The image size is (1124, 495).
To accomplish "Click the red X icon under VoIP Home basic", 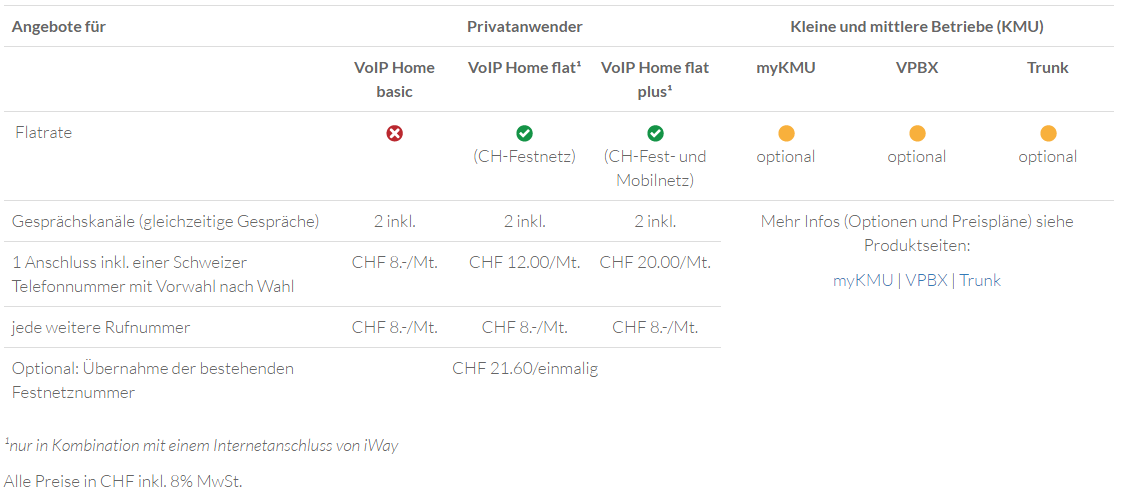I will 394,133.
